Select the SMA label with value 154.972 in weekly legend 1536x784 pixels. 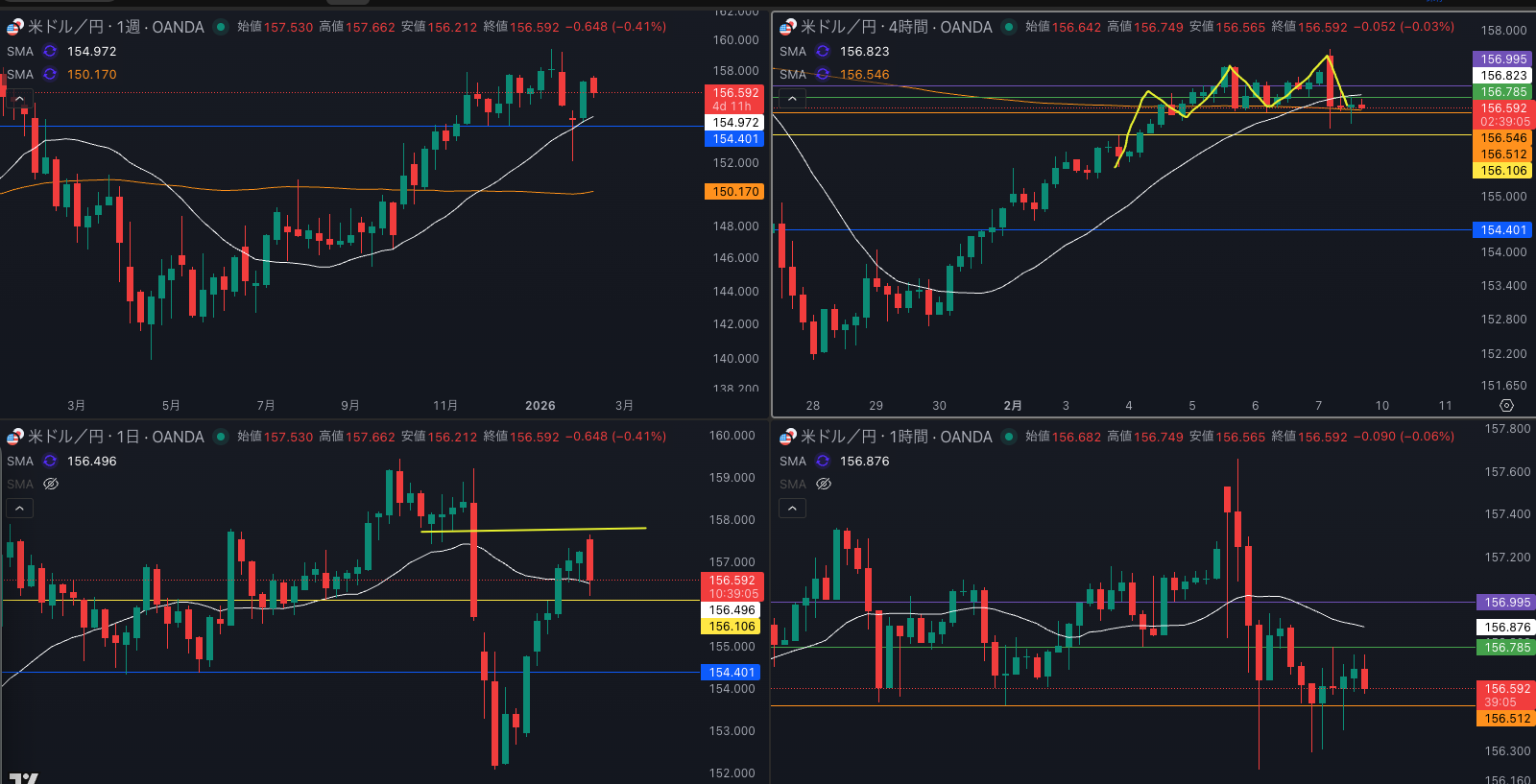pos(20,51)
